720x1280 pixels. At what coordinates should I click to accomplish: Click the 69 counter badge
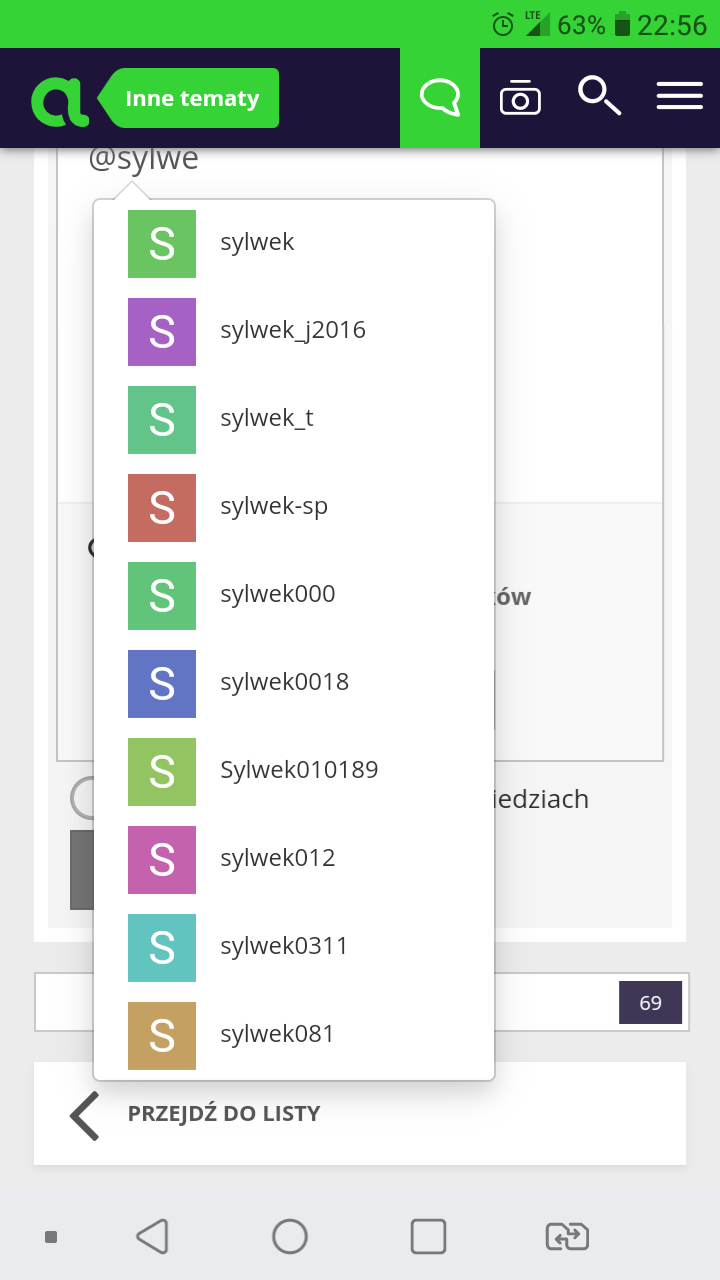[650, 1003]
